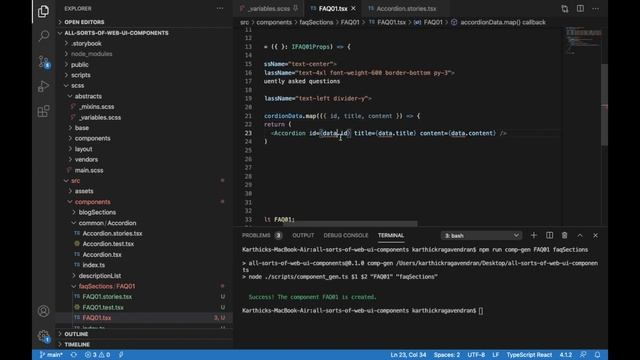Viewport: 640px width, 360px height.
Task: Click the editor minimap preview
Action: tap(583, 41)
